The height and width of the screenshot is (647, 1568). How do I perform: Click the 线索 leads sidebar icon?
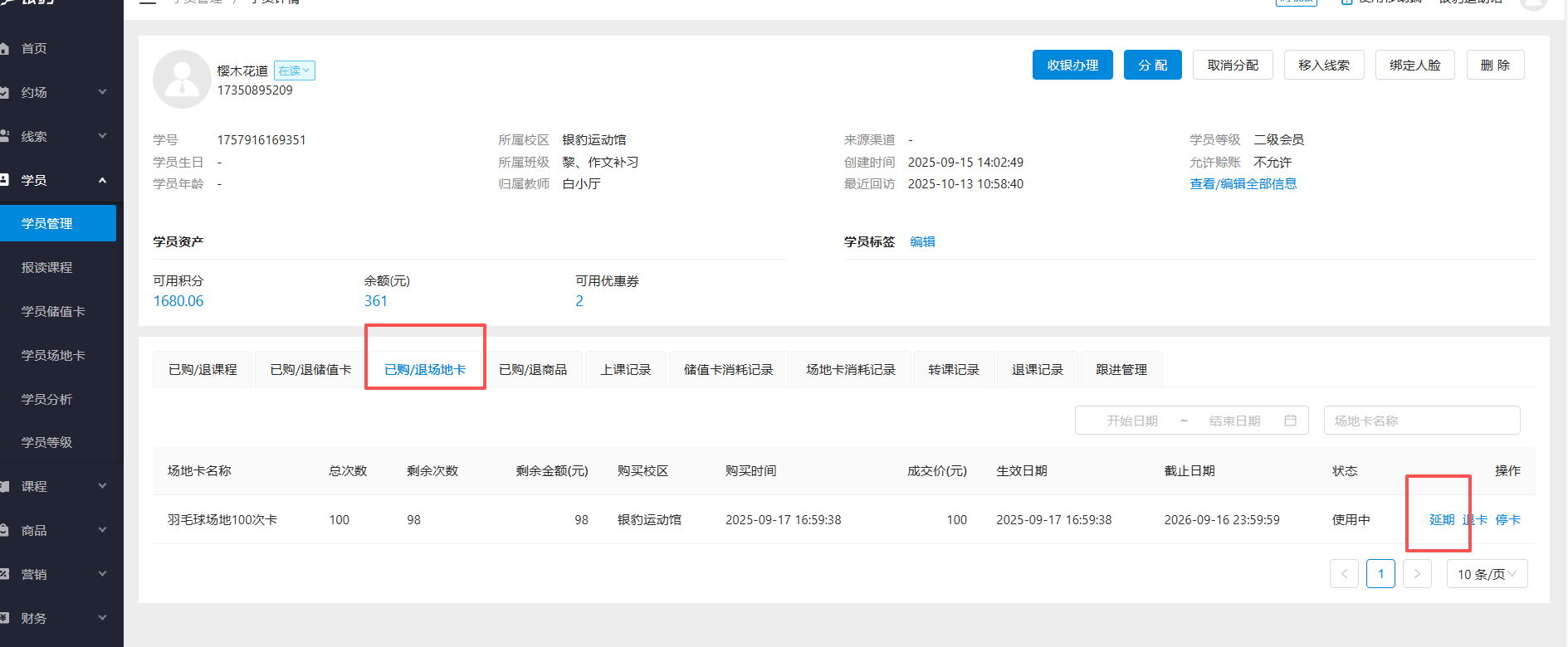point(4,136)
